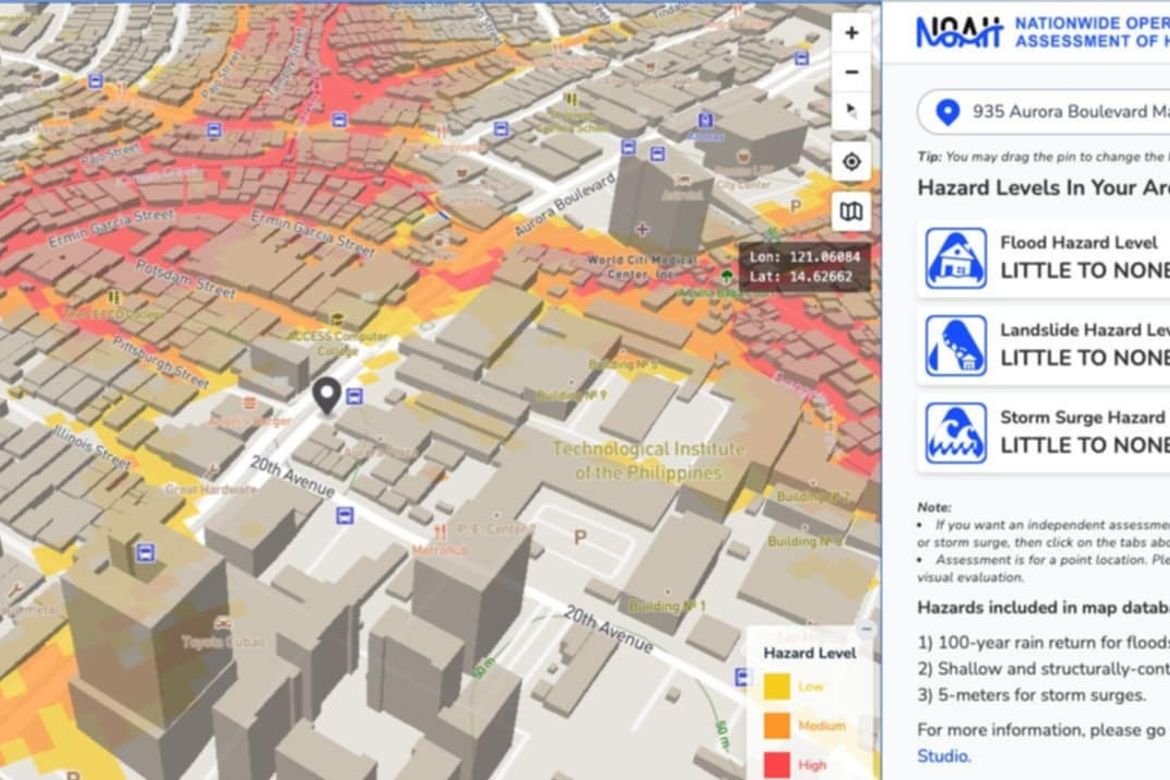Click the yellow Low hazard swatch
This screenshot has width=1170, height=780.
777,687
